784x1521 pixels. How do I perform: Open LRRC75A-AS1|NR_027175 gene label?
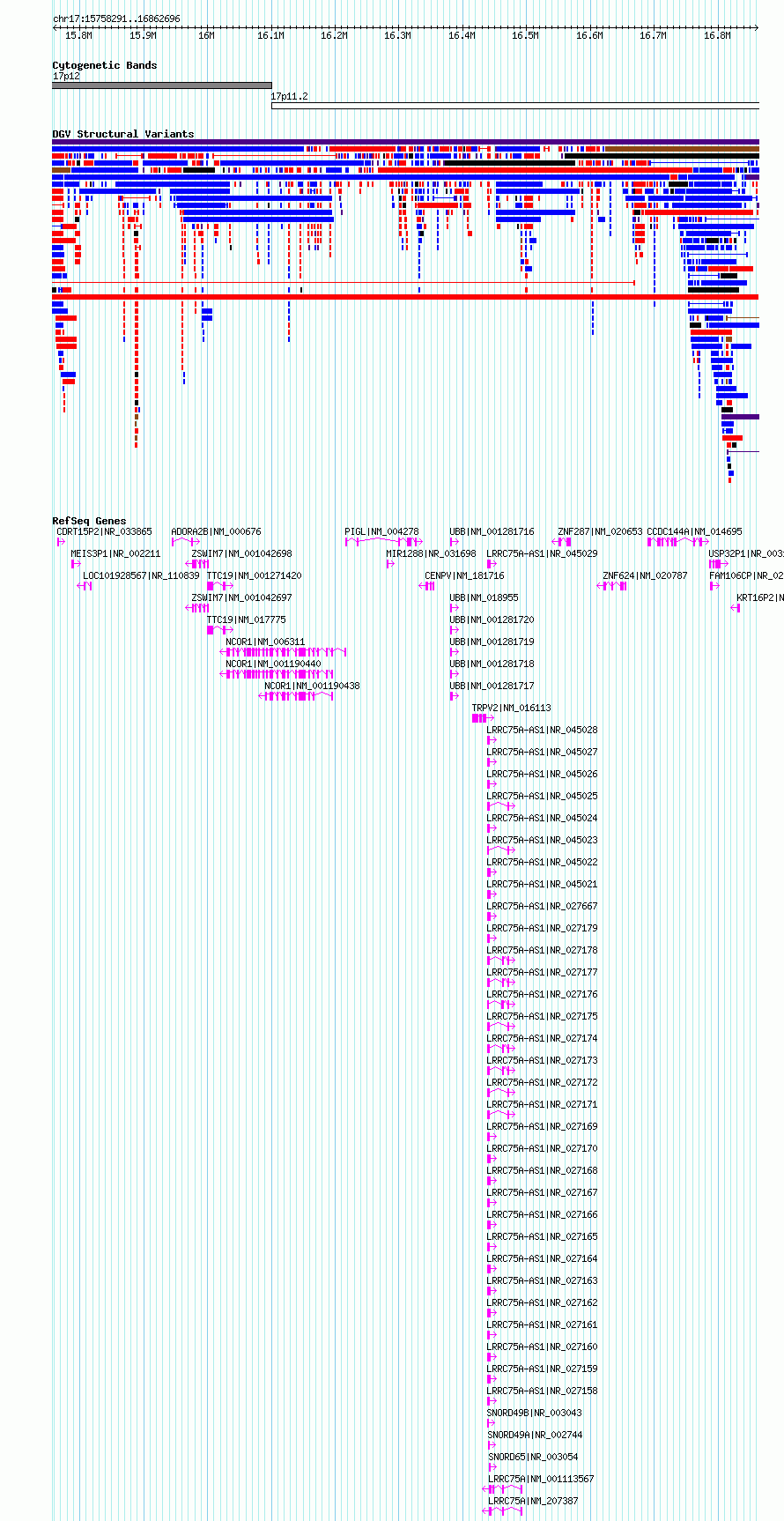pyautogui.click(x=542, y=1016)
